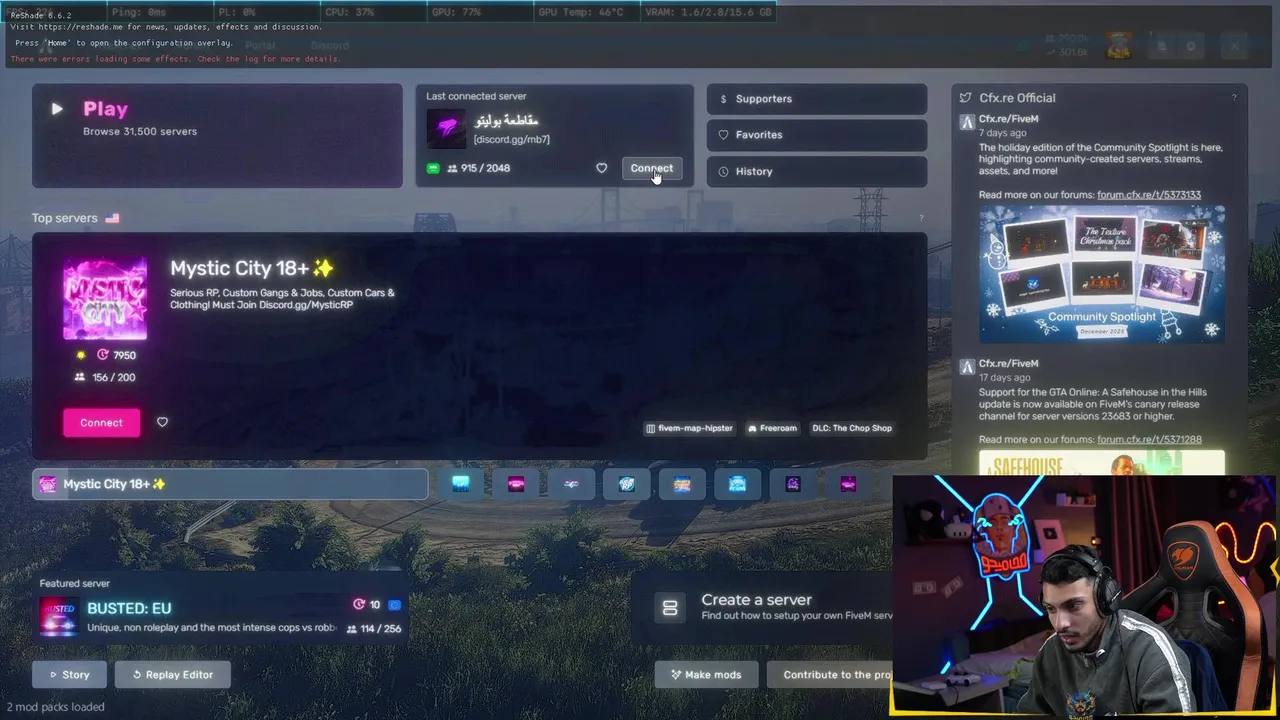Open the last connected server's purple thumbnail
The image size is (1280, 720).
pos(446,129)
